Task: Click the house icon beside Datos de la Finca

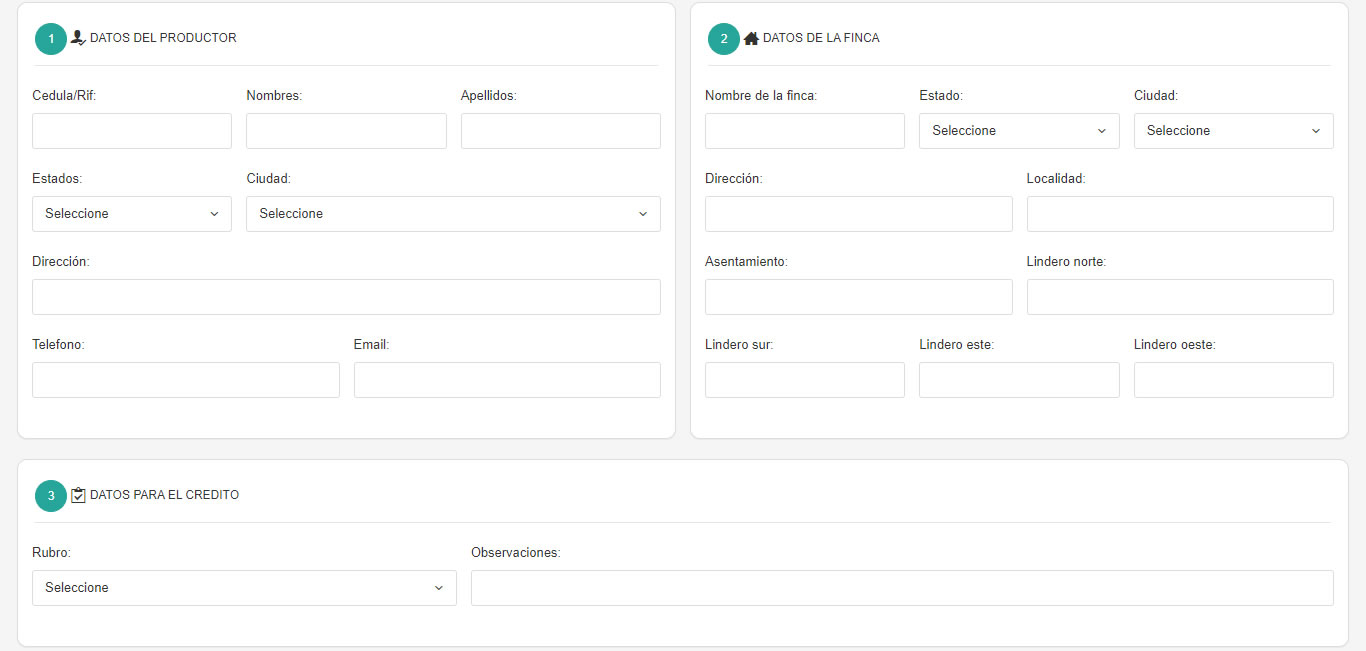Action: pyautogui.click(x=751, y=38)
